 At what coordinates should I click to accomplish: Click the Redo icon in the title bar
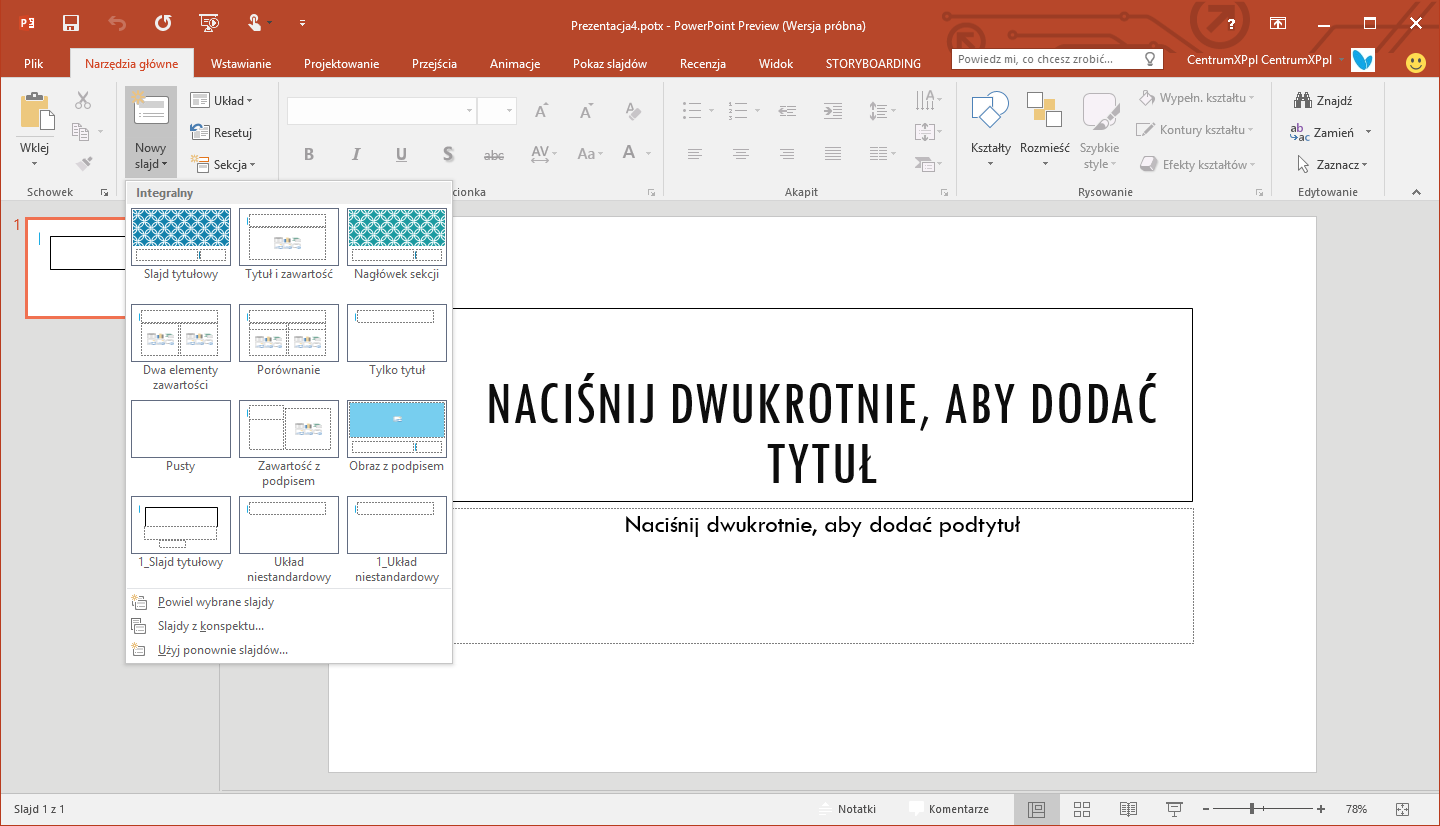(x=163, y=23)
